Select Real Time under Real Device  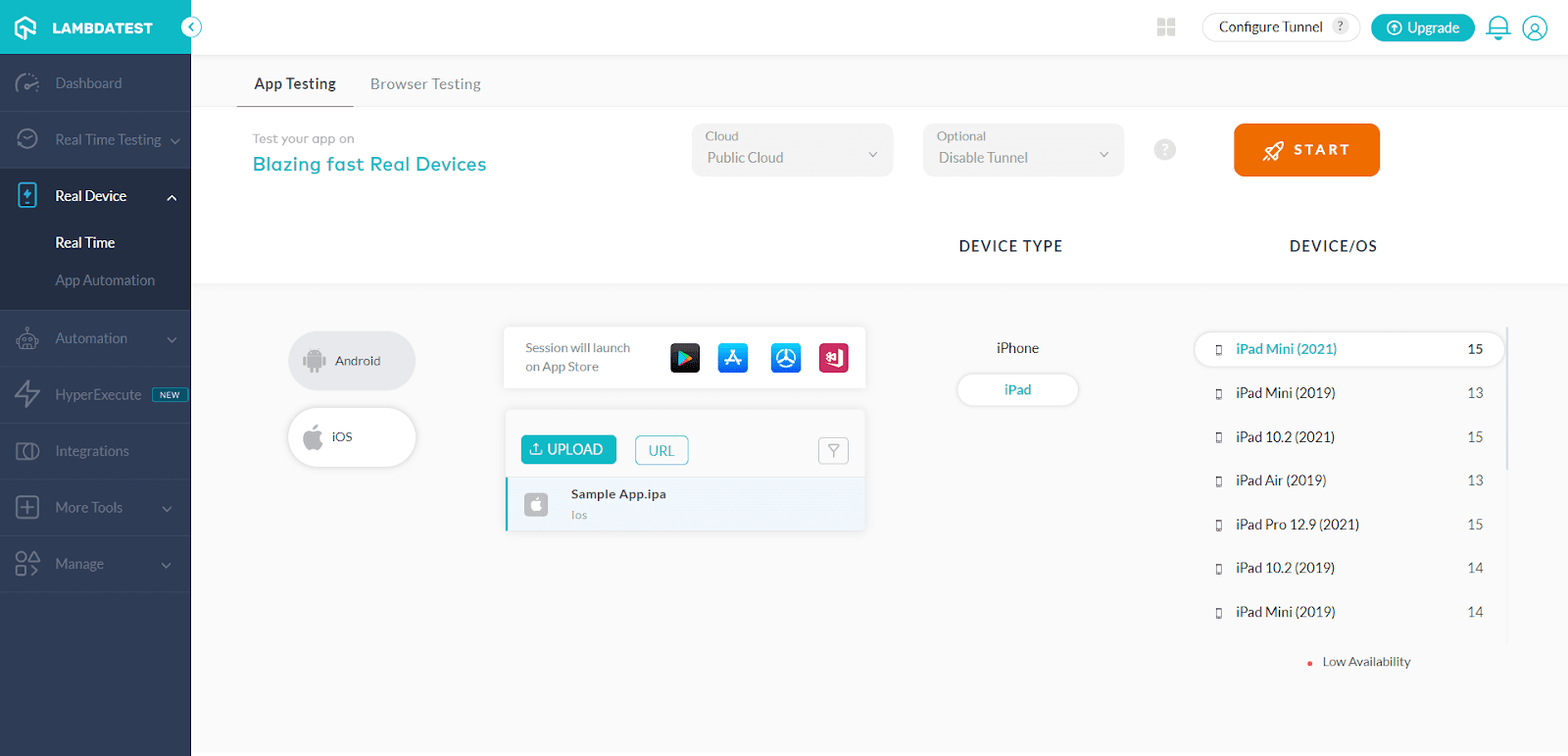[x=85, y=243]
